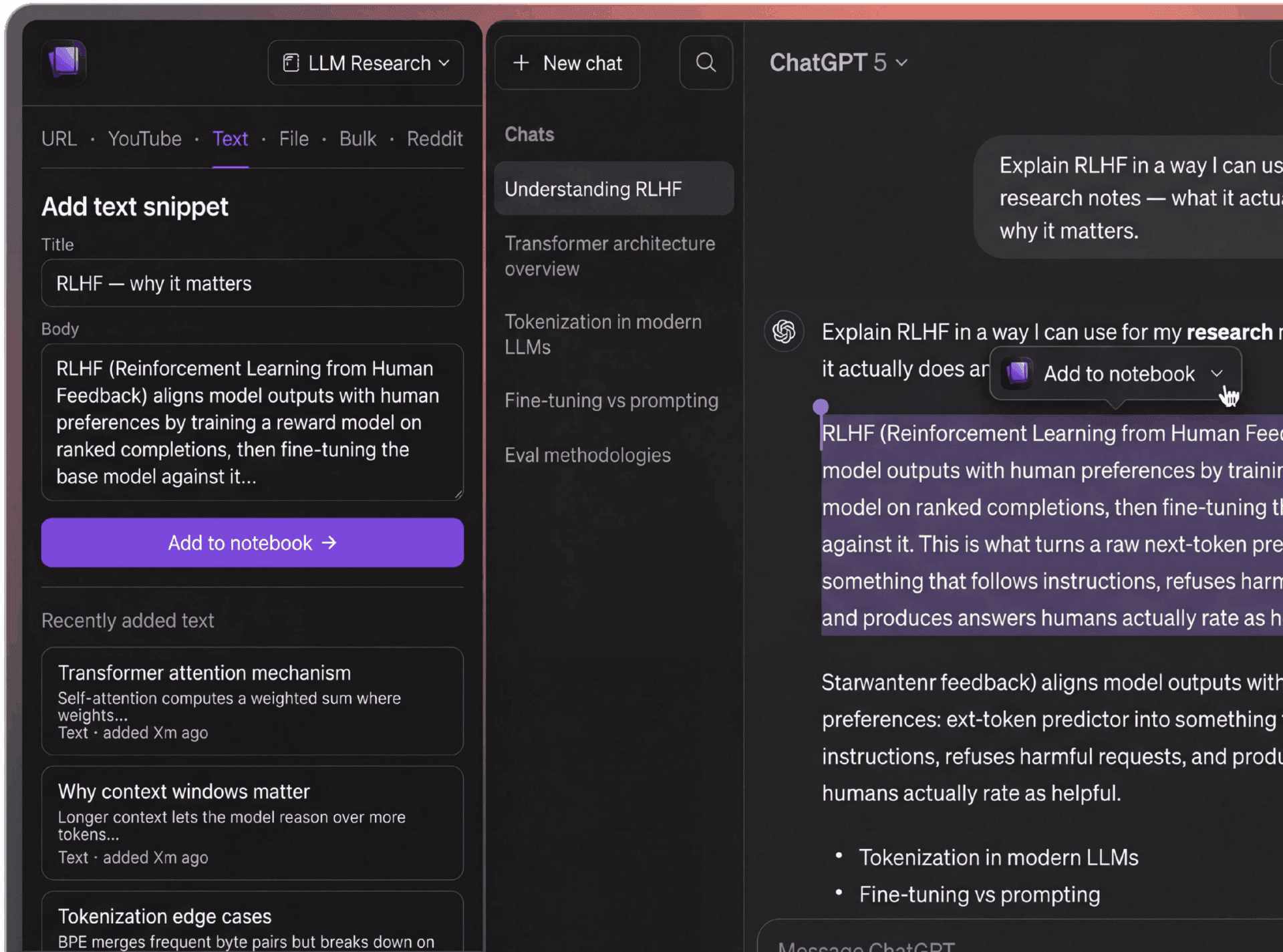Image resolution: width=1283 pixels, height=952 pixels.
Task: Click the highlighted RLHF paragraph text
Action: pos(1052,525)
